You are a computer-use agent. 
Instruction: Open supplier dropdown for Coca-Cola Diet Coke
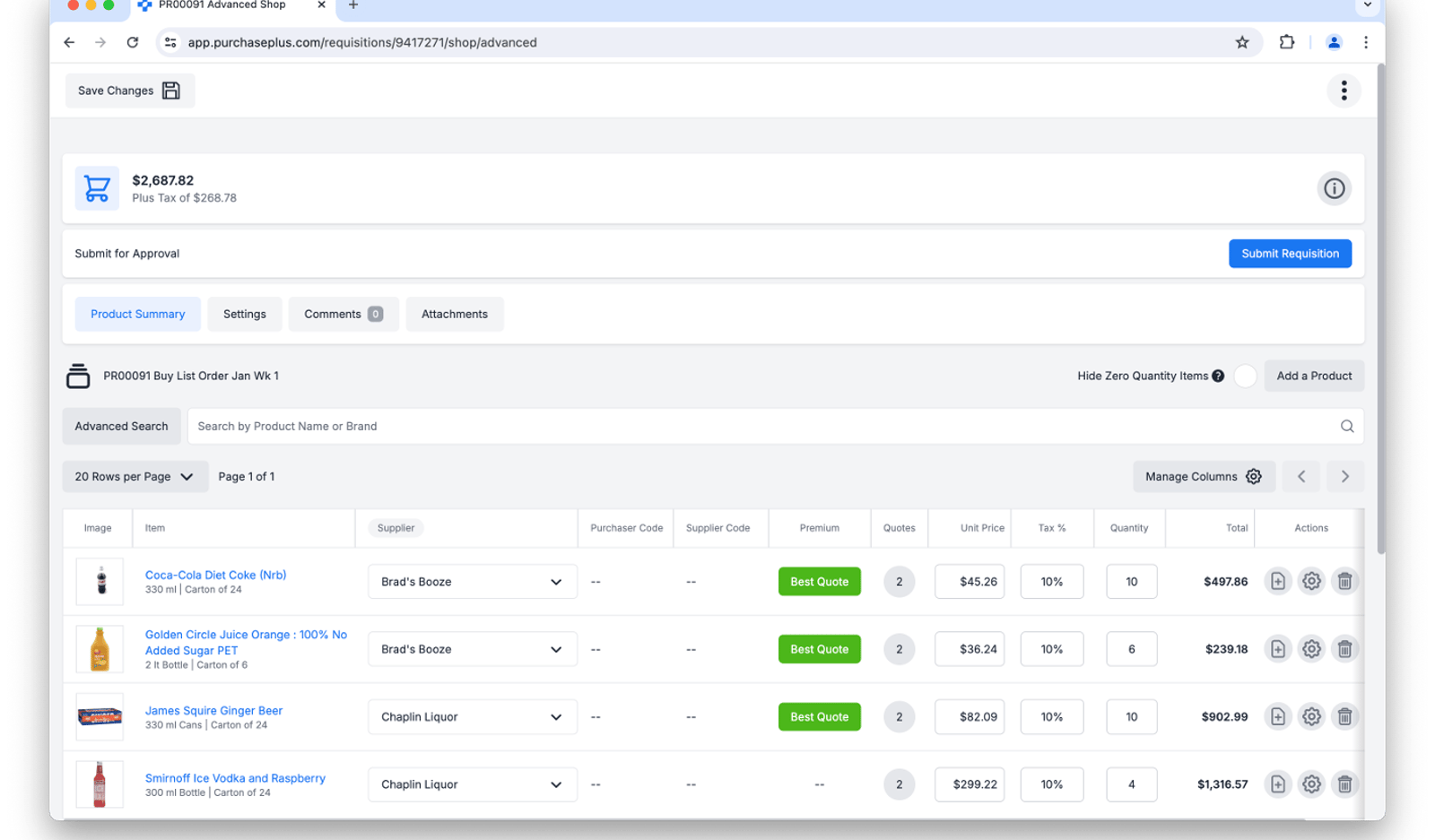click(472, 582)
